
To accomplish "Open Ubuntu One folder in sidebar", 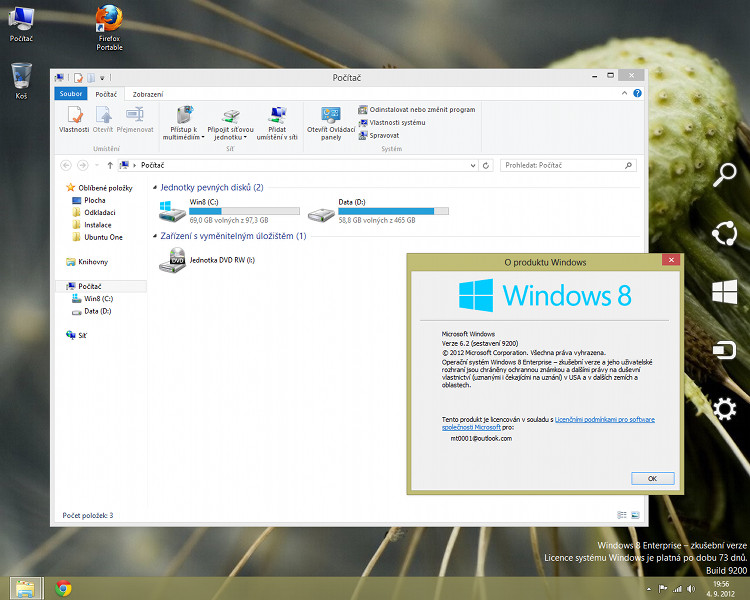I will coord(98,237).
